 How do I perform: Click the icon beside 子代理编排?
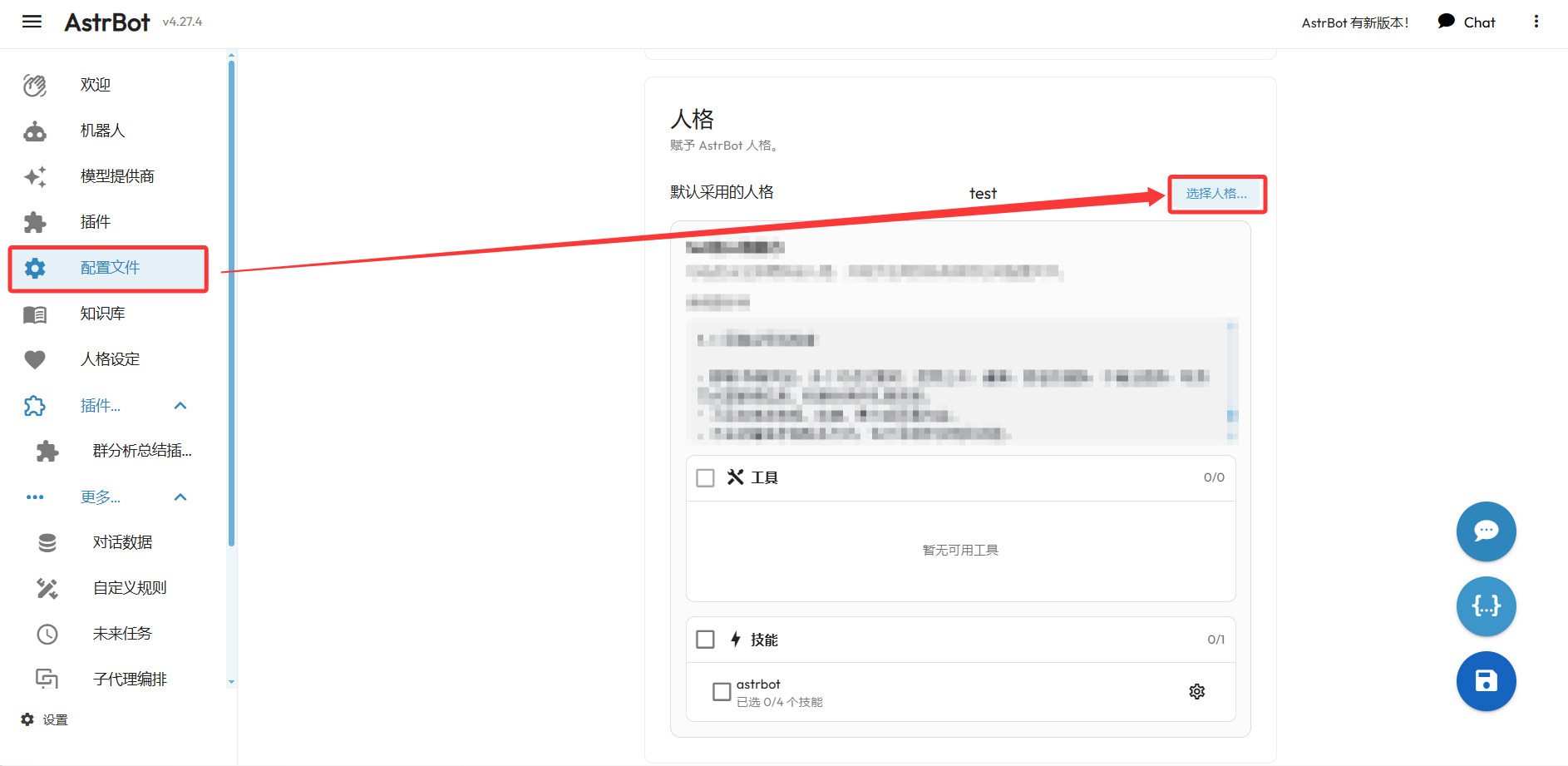(47, 680)
